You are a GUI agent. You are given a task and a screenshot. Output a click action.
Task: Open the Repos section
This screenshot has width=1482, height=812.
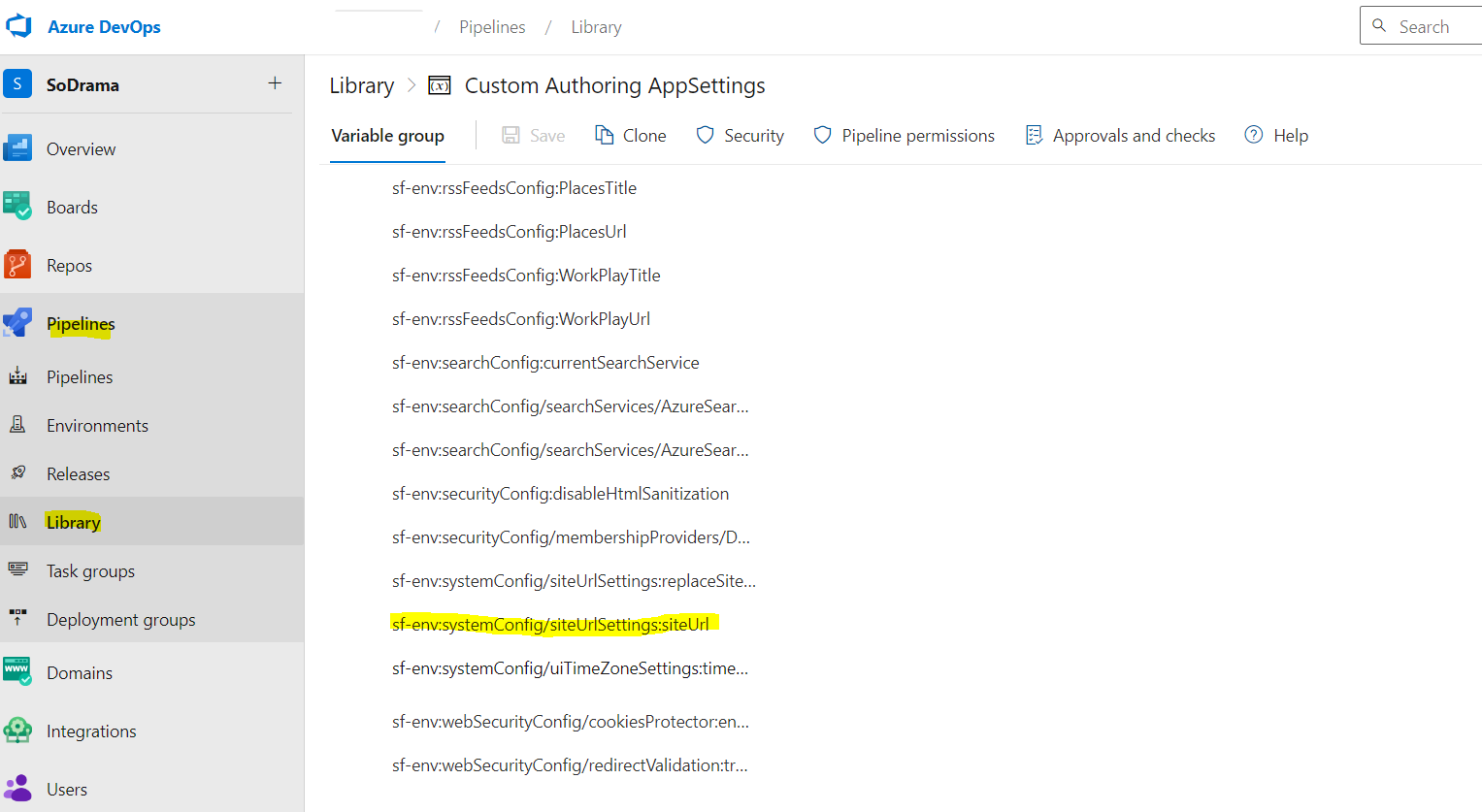69,266
